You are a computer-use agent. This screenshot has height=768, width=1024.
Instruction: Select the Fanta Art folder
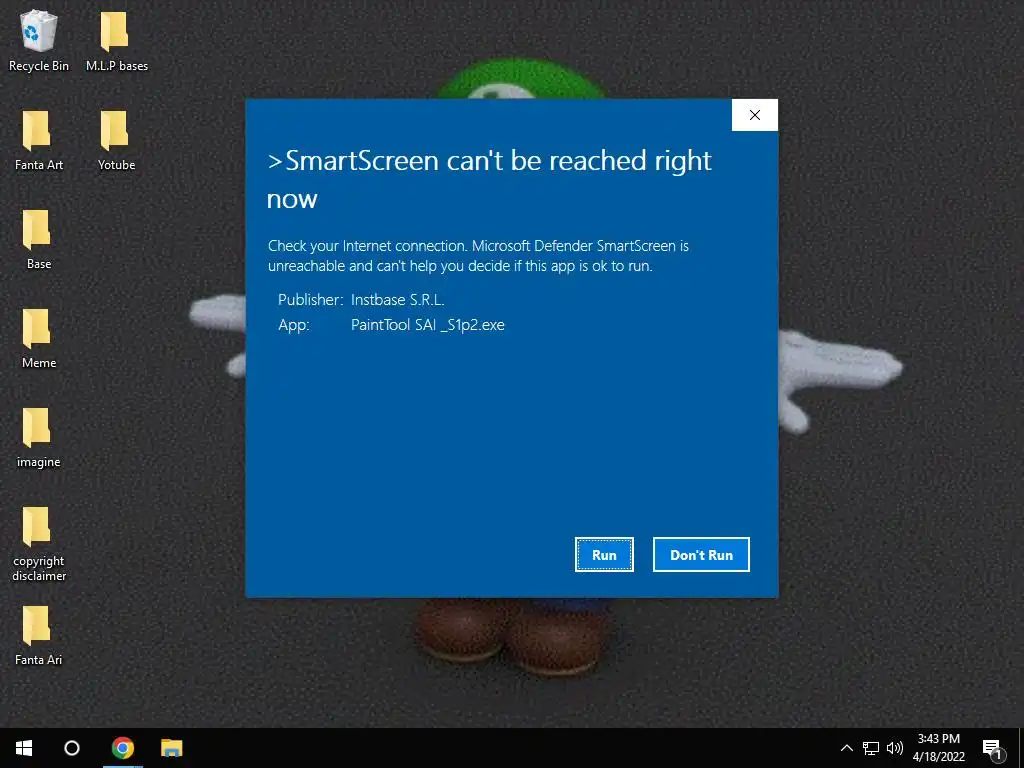[x=39, y=140]
